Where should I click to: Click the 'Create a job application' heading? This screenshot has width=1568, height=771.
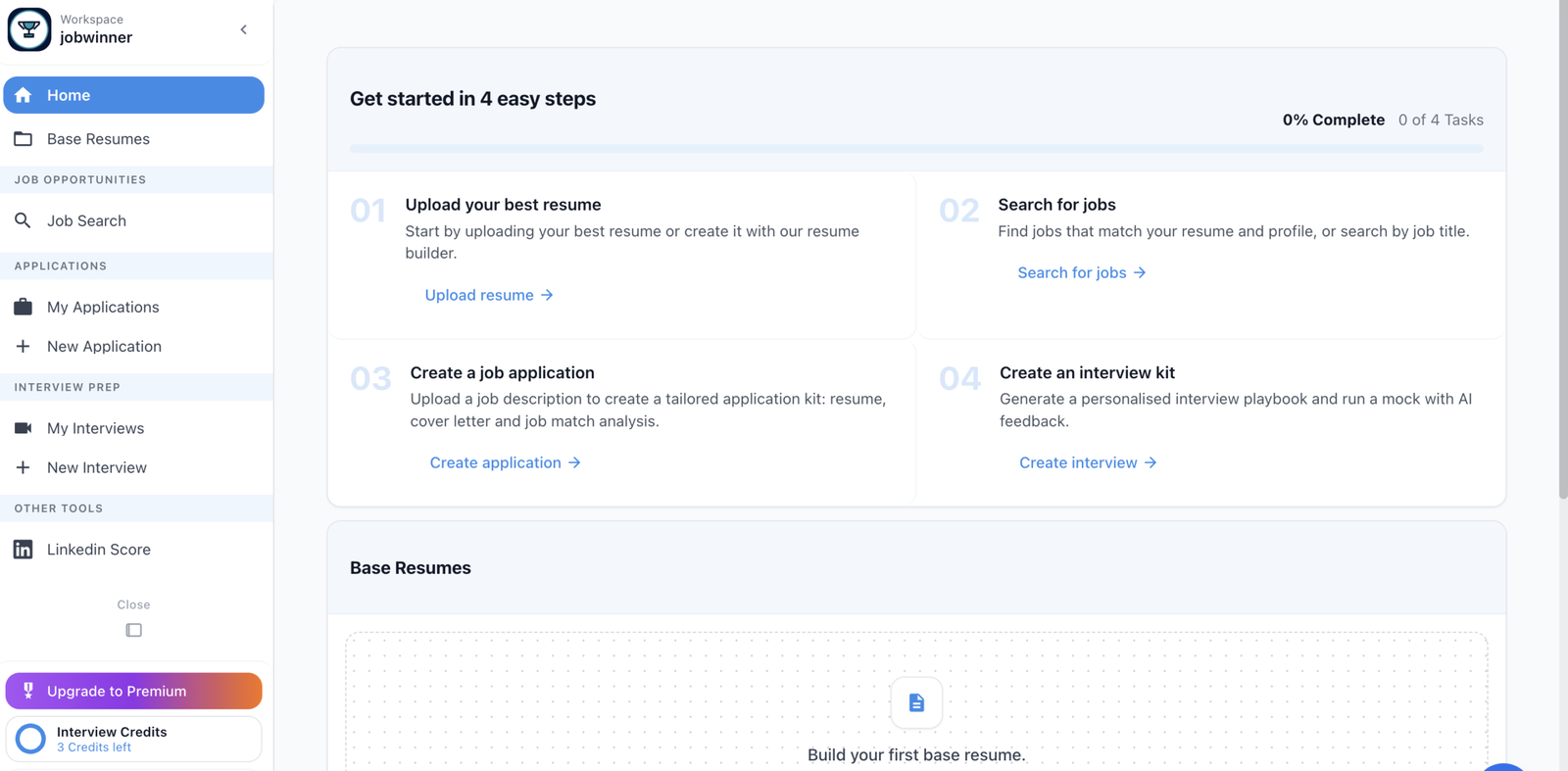click(x=503, y=373)
